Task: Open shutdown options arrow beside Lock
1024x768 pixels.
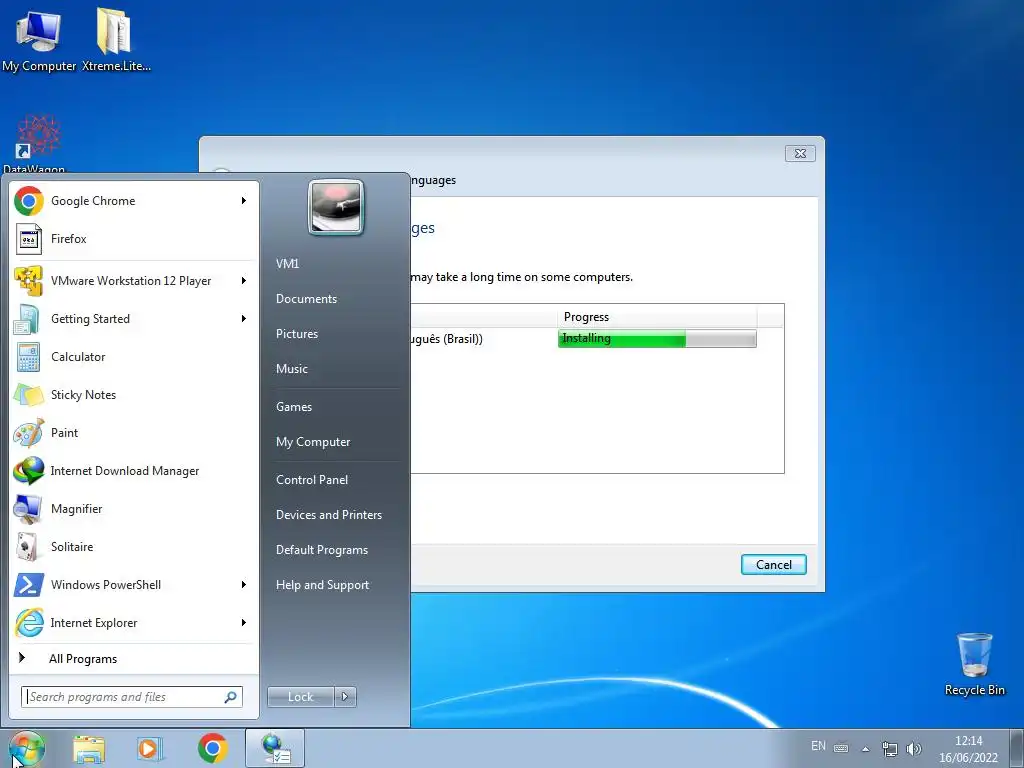Action: click(x=345, y=697)
